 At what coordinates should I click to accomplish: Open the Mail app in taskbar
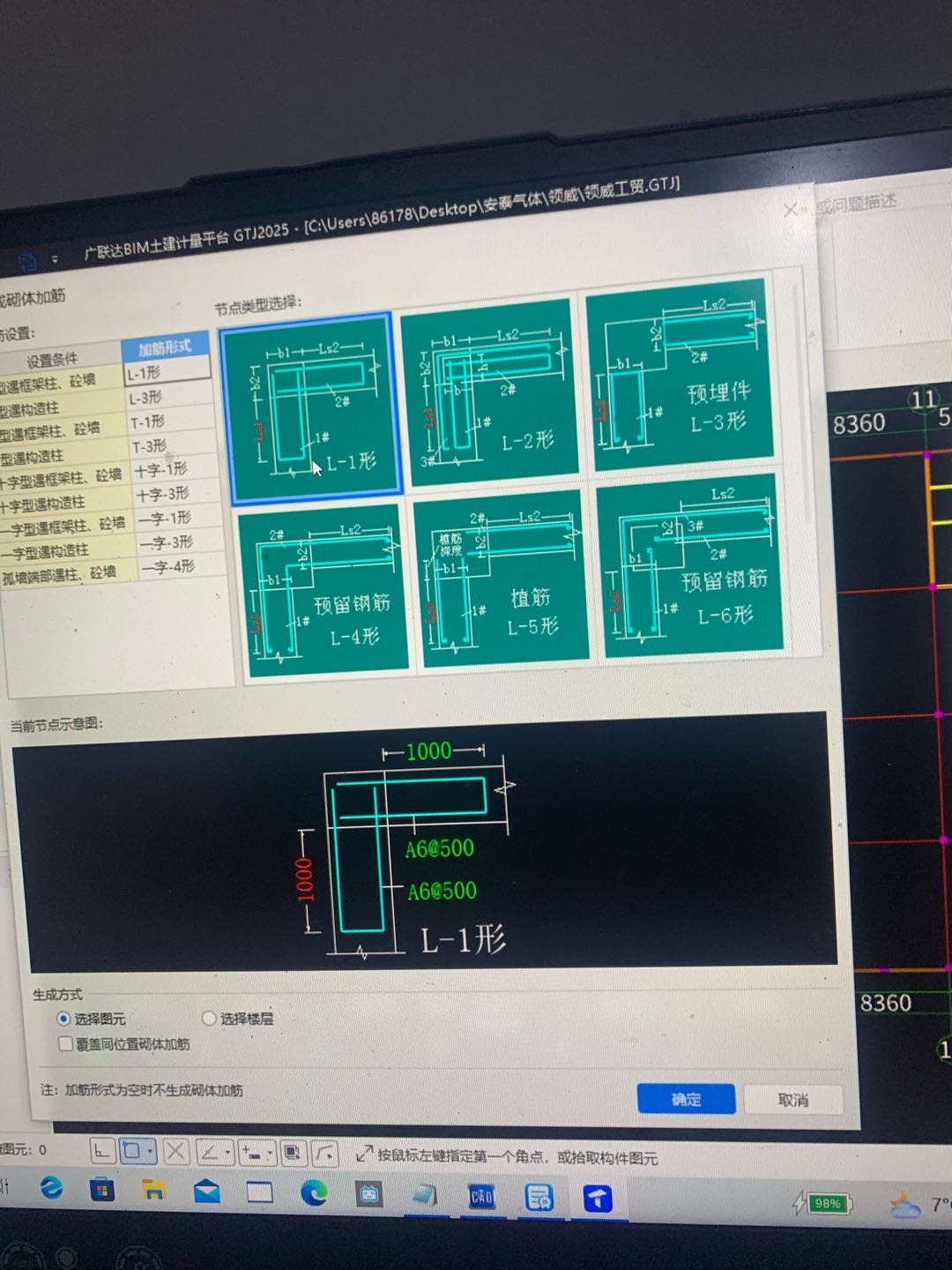[x=207, y=1192]
